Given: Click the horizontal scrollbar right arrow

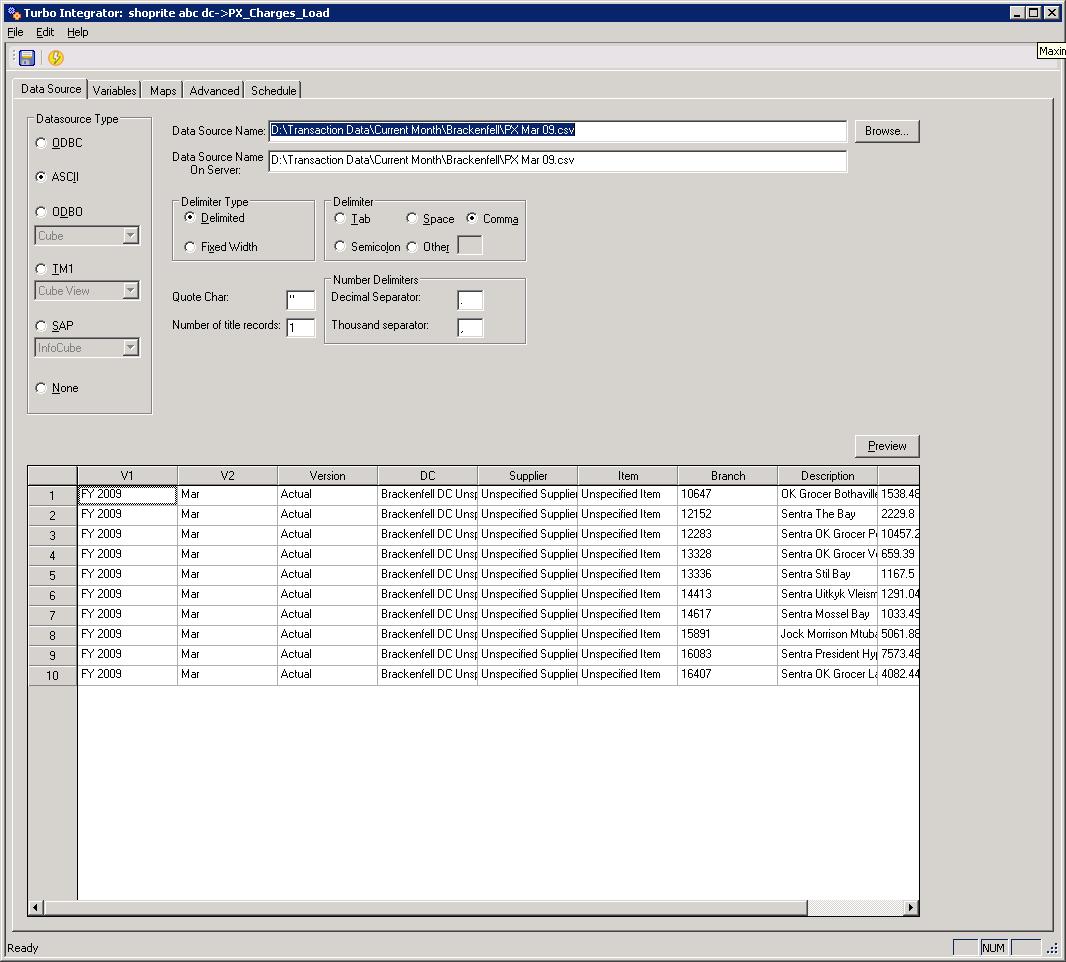Looking at the screenshot, I should 911,907.
